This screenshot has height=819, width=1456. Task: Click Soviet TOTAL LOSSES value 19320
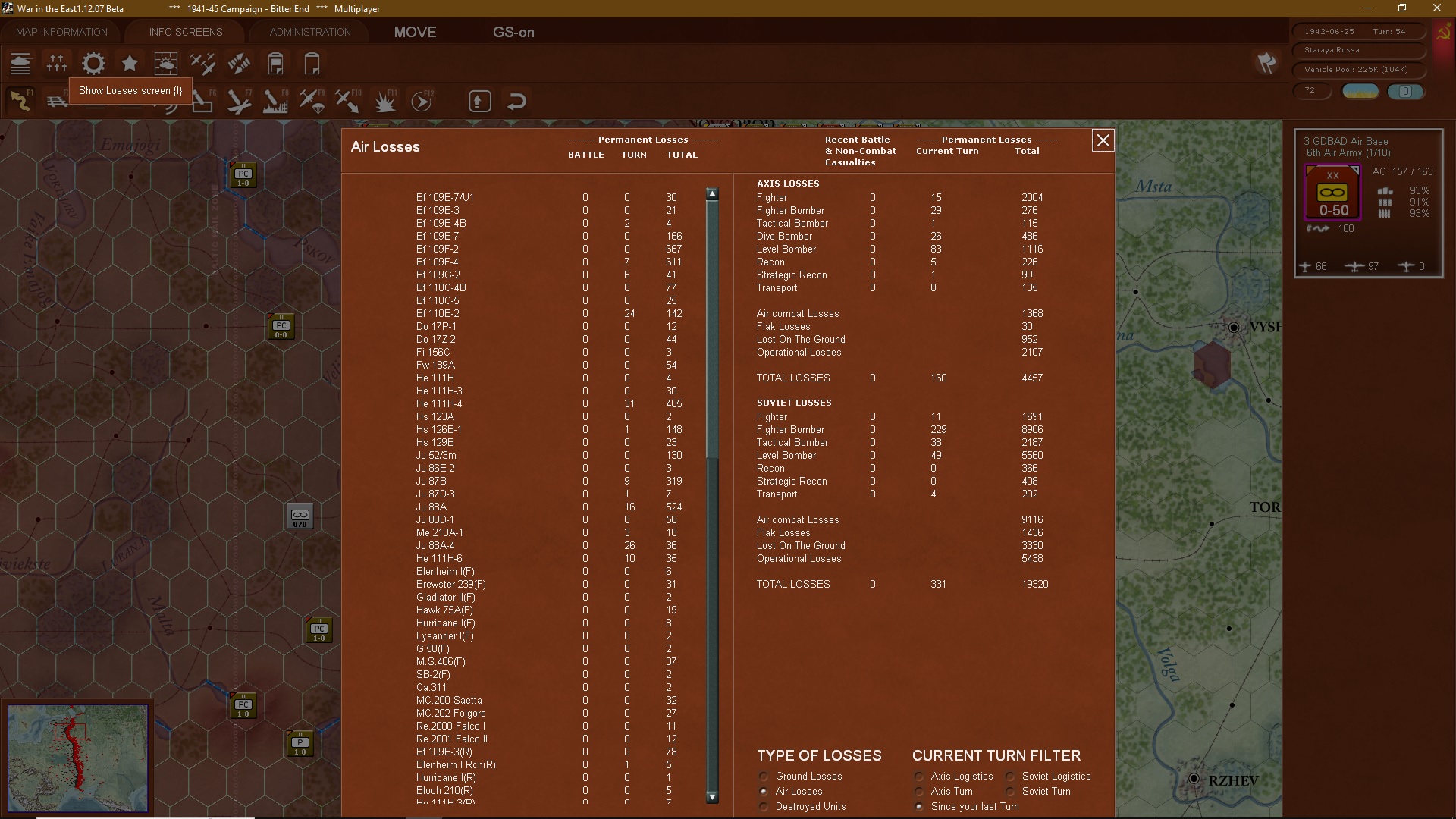[x=1034, y=584]
